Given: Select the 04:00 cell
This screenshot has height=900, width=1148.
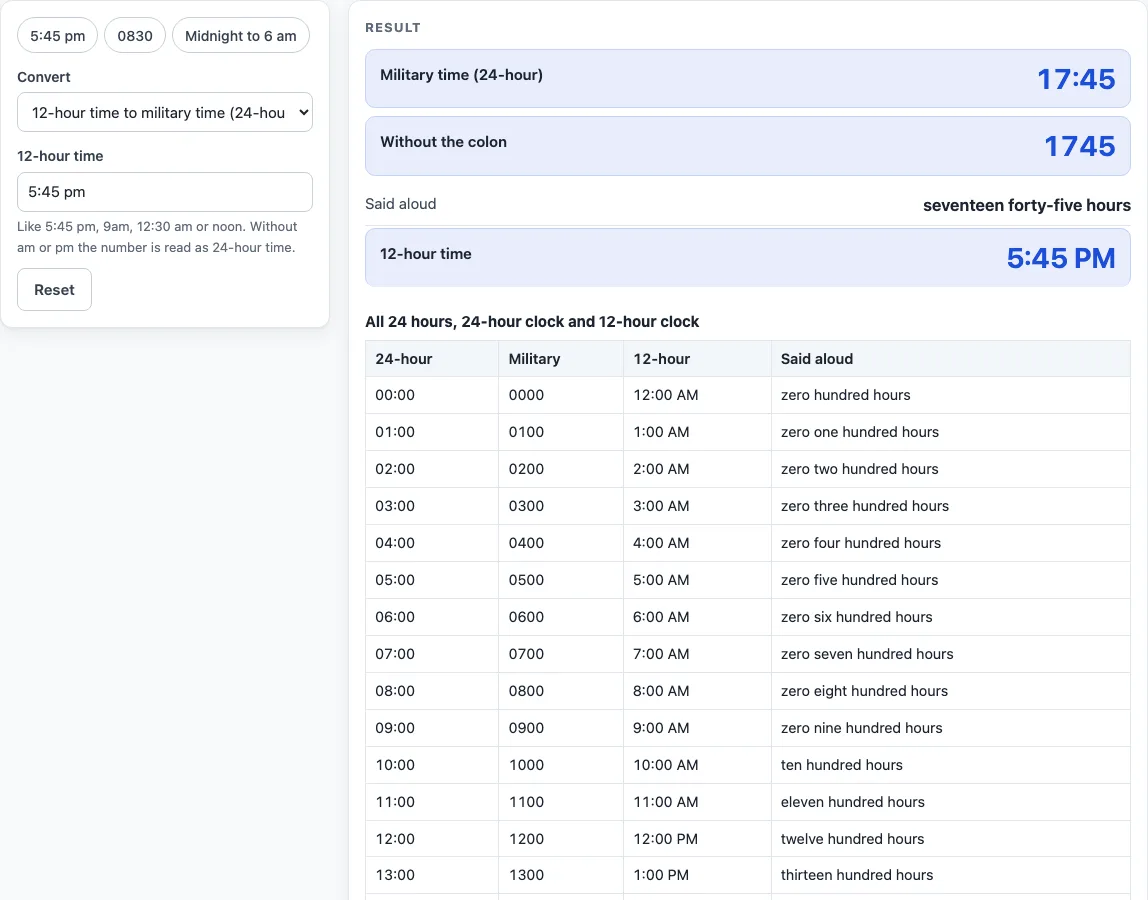Looking at the screenshot, I should [432, 543].
